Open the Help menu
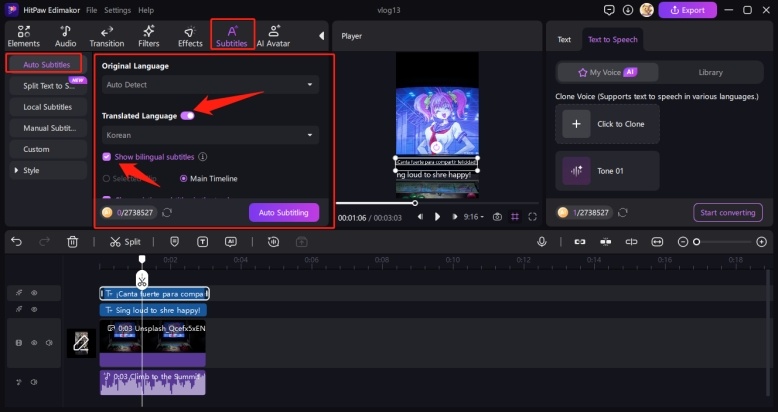Viewport: 778px width, 413px height. [x=146, y=10]
